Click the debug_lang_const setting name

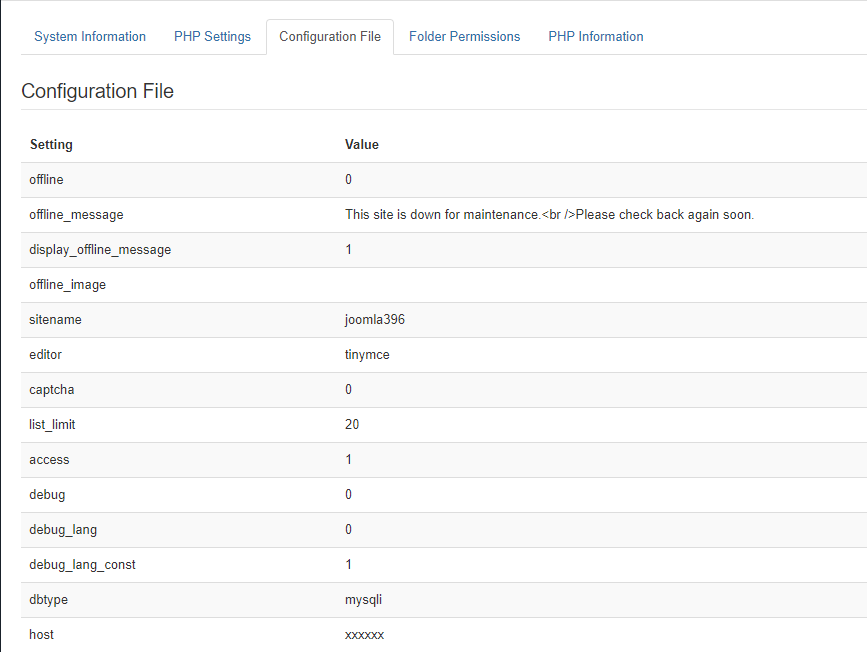82,565
